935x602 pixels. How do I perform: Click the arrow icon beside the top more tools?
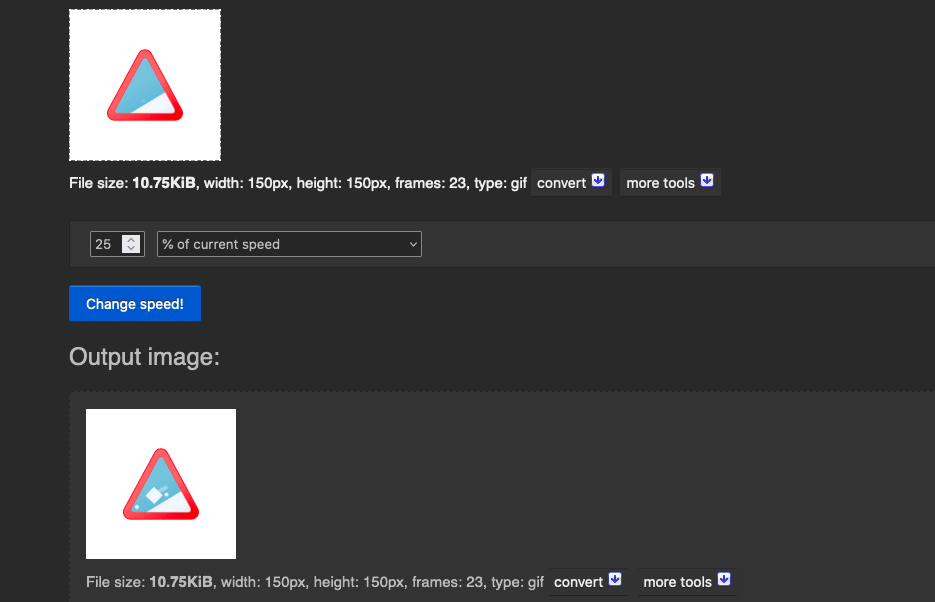coord(707,181)
